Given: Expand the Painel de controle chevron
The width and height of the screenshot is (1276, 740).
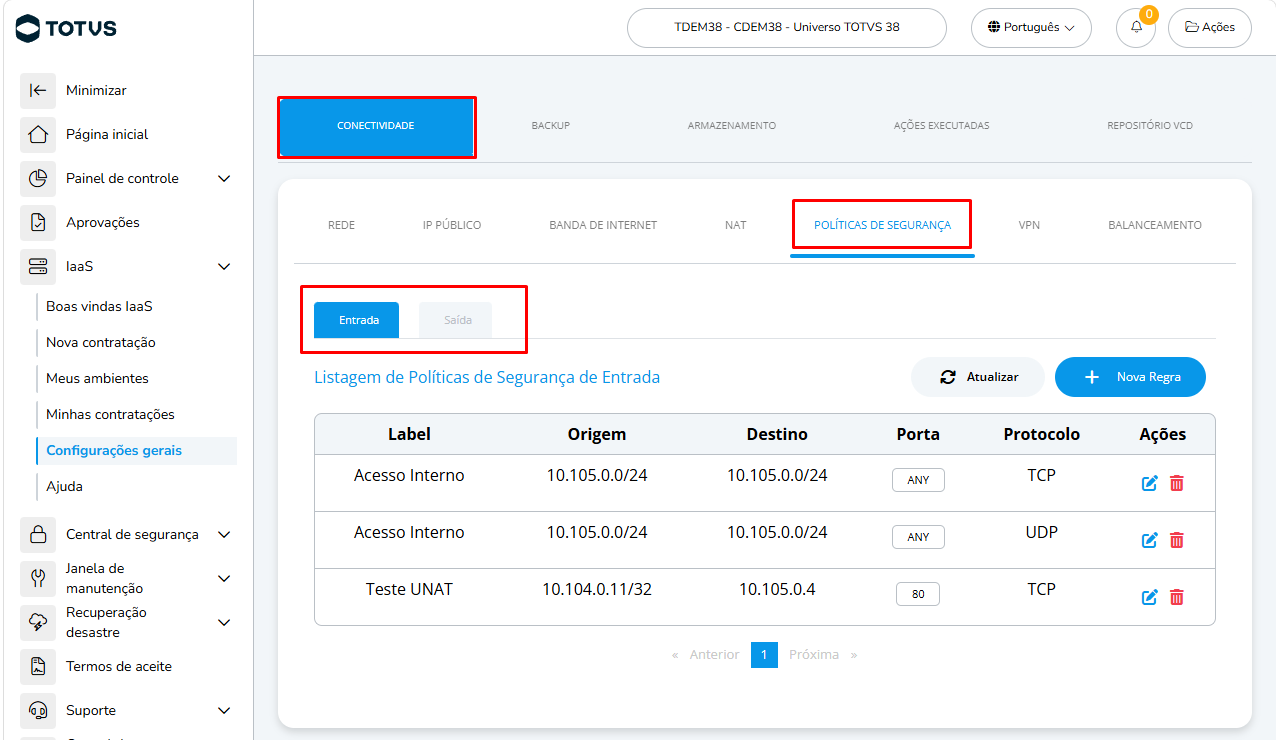Looking at the screenshot, I should (x=224, y=178).
